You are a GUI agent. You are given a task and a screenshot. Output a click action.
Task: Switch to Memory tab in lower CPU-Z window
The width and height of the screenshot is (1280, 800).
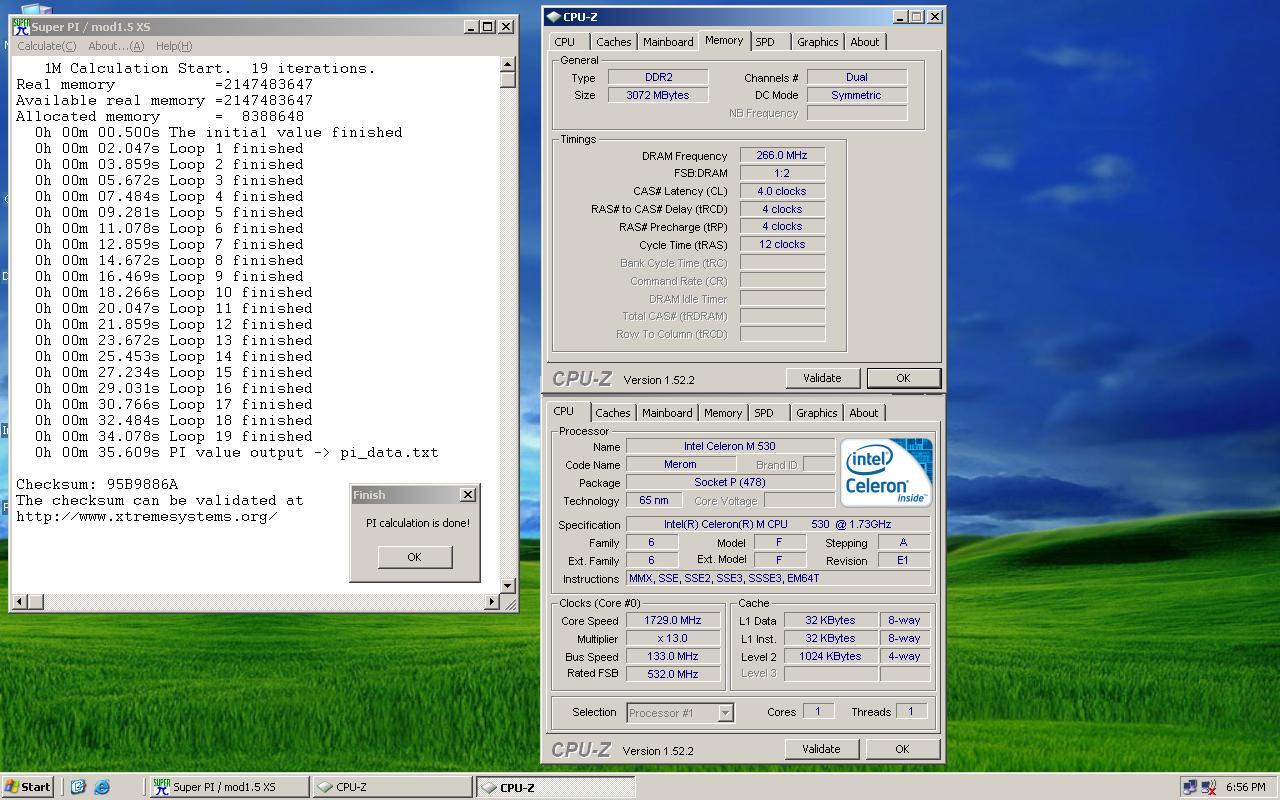722,413
